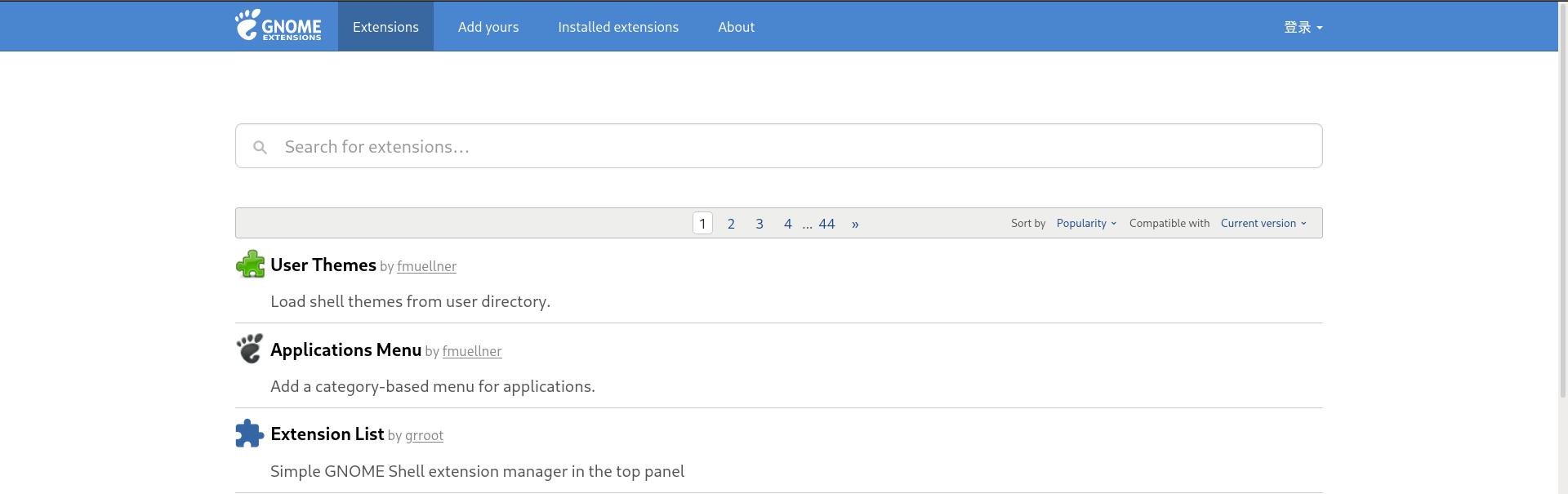Go to page 2
Image resolution: width=1568 pixels, height=494 pixels.
click(x=731, y=223)
